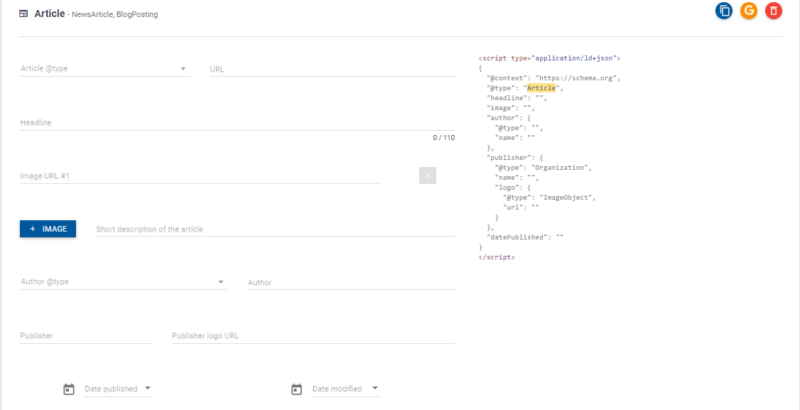This screenshot has height=410, width=800.
Task: Expand the Article @type dropdown
Action: 184,69
